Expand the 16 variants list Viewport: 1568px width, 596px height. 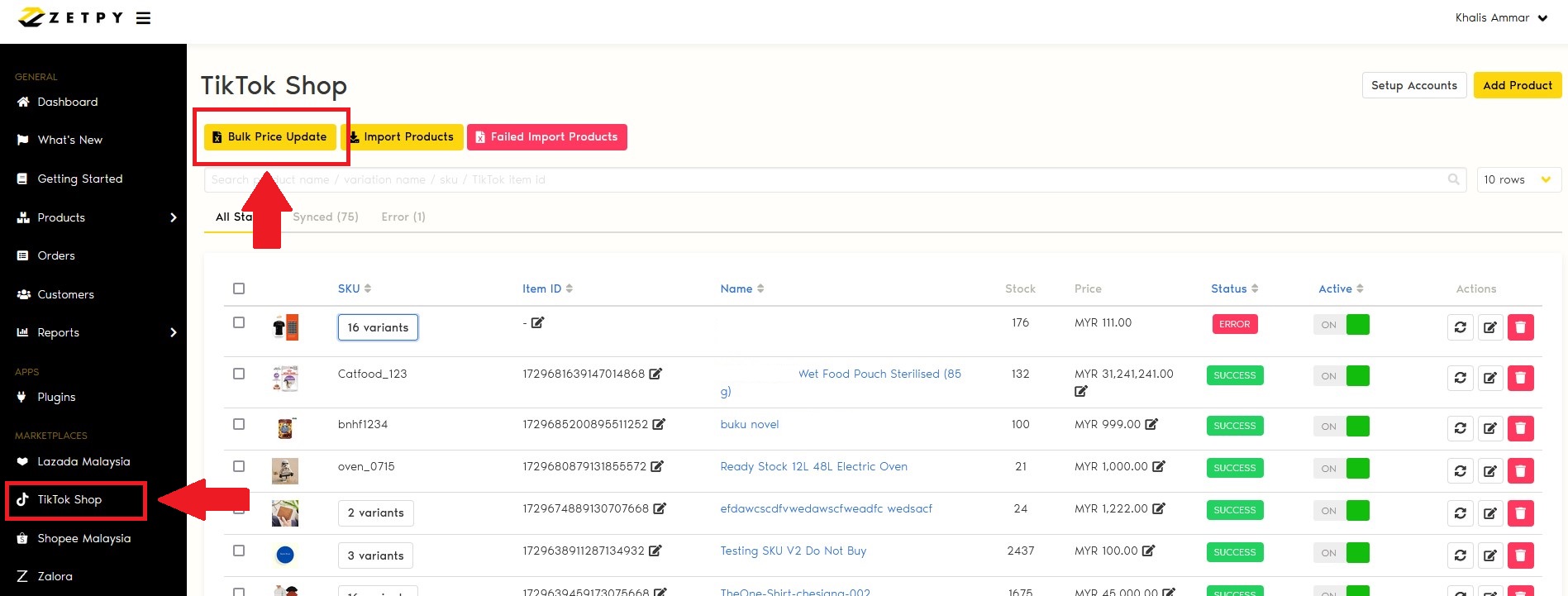pos(378,327)
